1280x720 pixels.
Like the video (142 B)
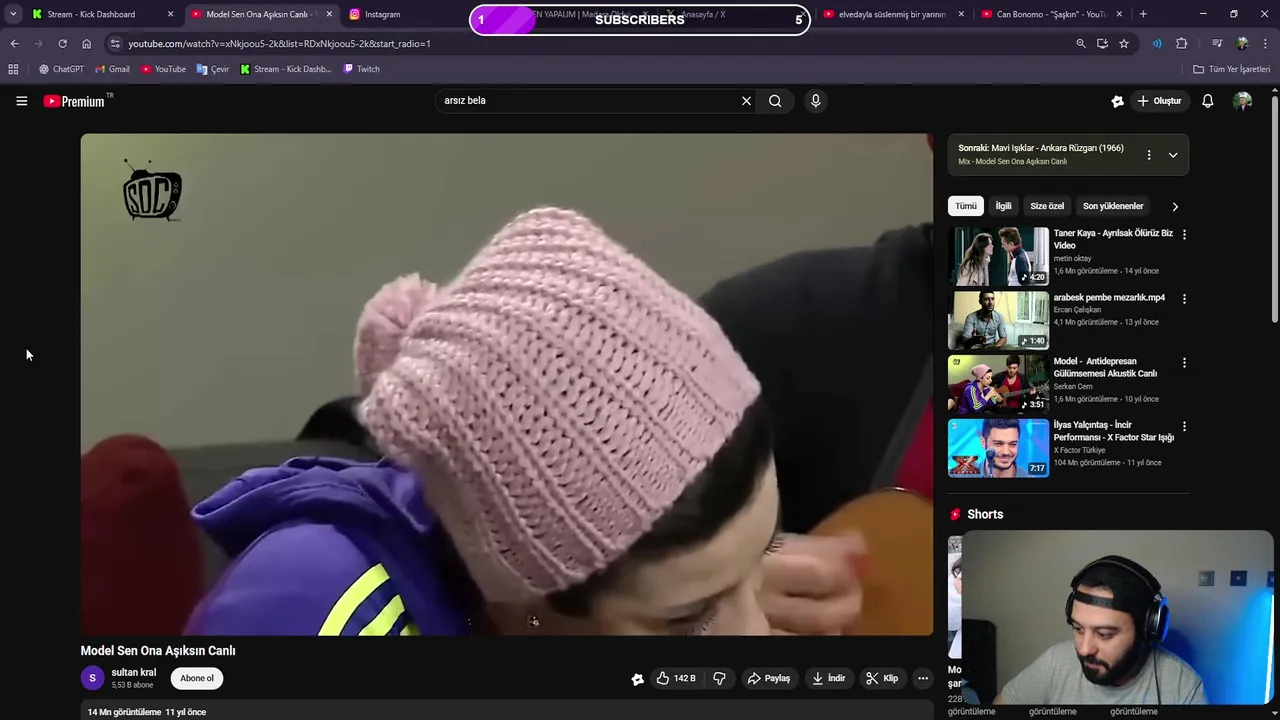click(x=676, y=678)
